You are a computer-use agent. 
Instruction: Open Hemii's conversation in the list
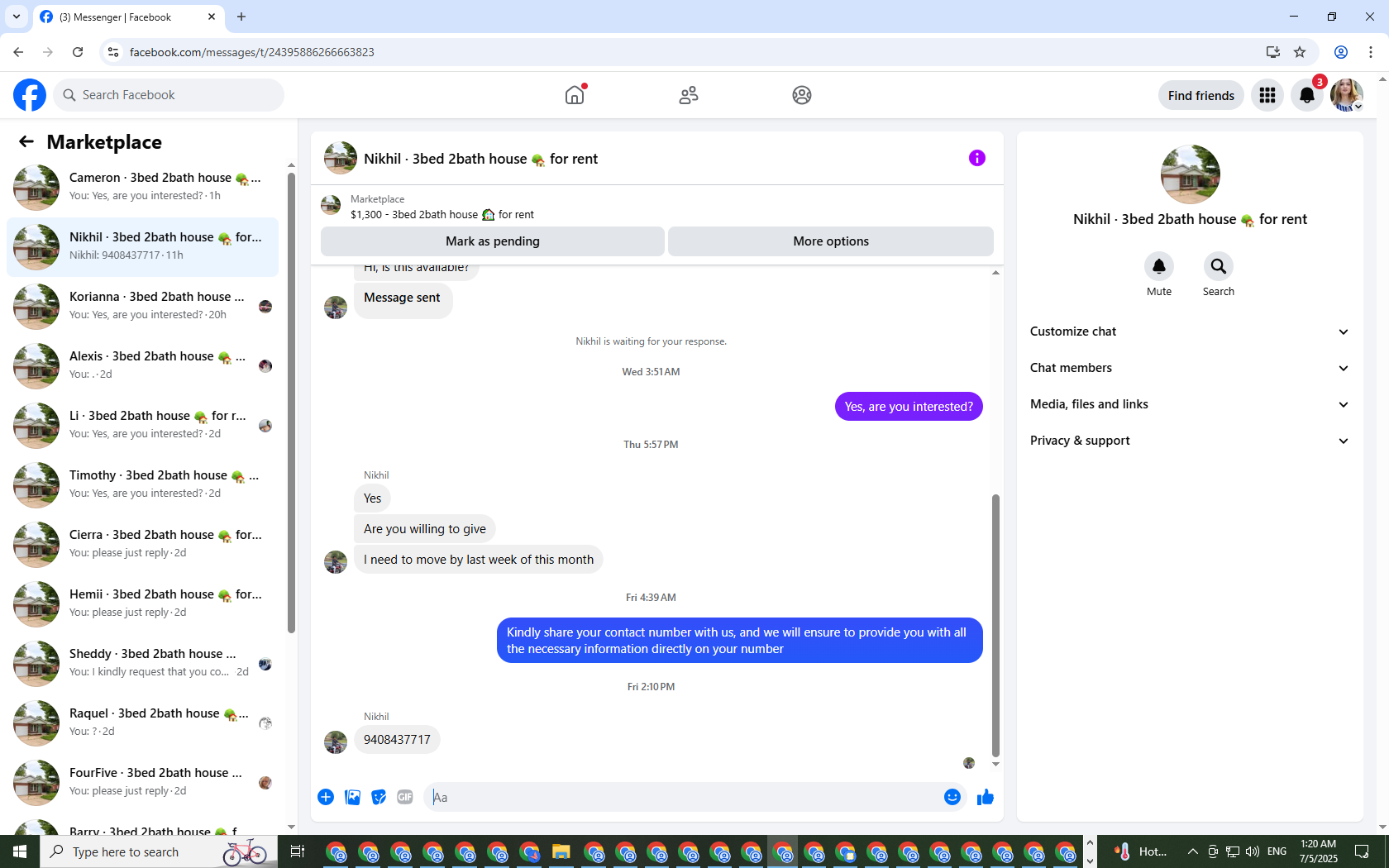(142, 603)
